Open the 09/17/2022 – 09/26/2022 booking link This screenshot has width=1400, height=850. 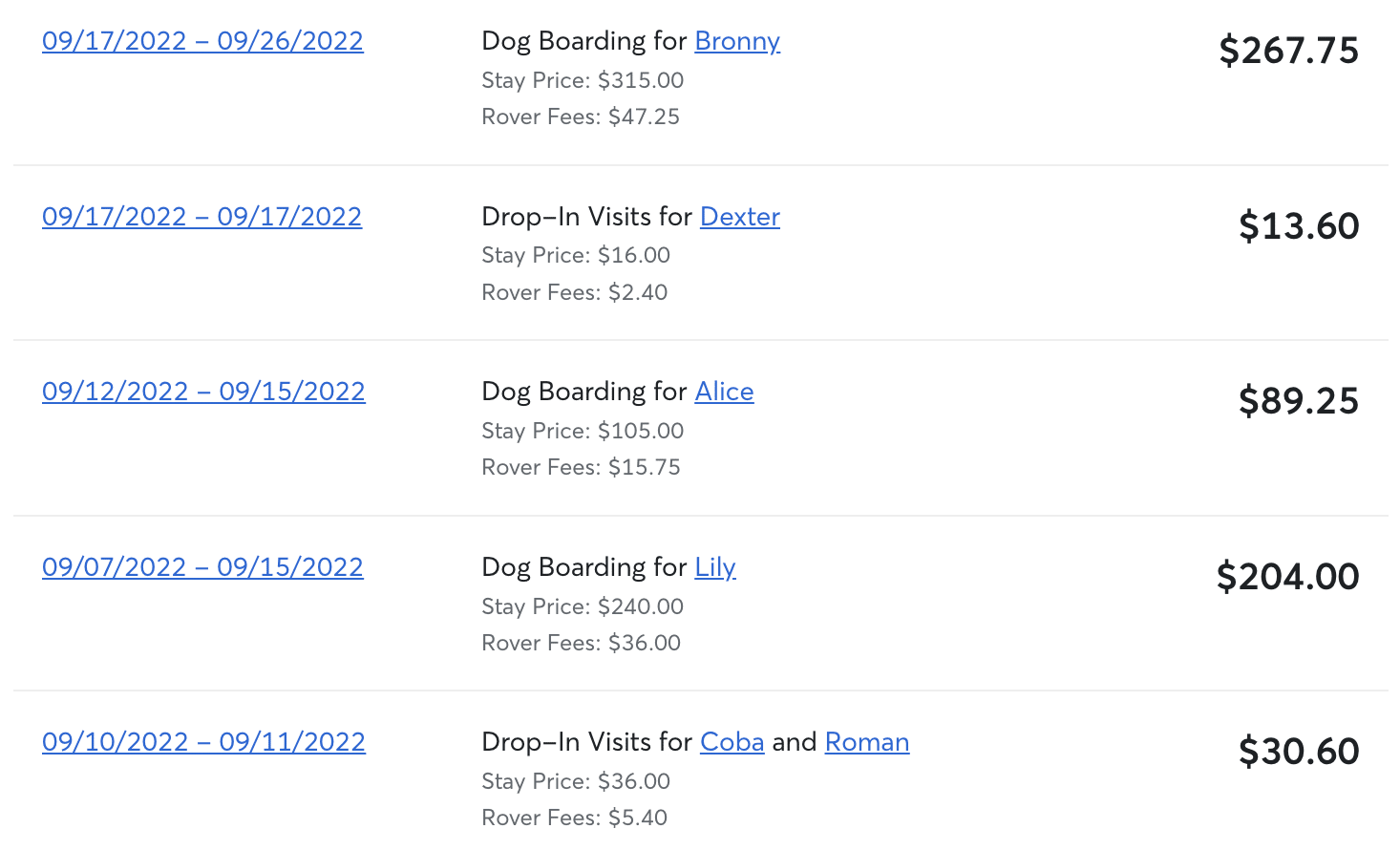pyautogui.click(x=202, y=41)
